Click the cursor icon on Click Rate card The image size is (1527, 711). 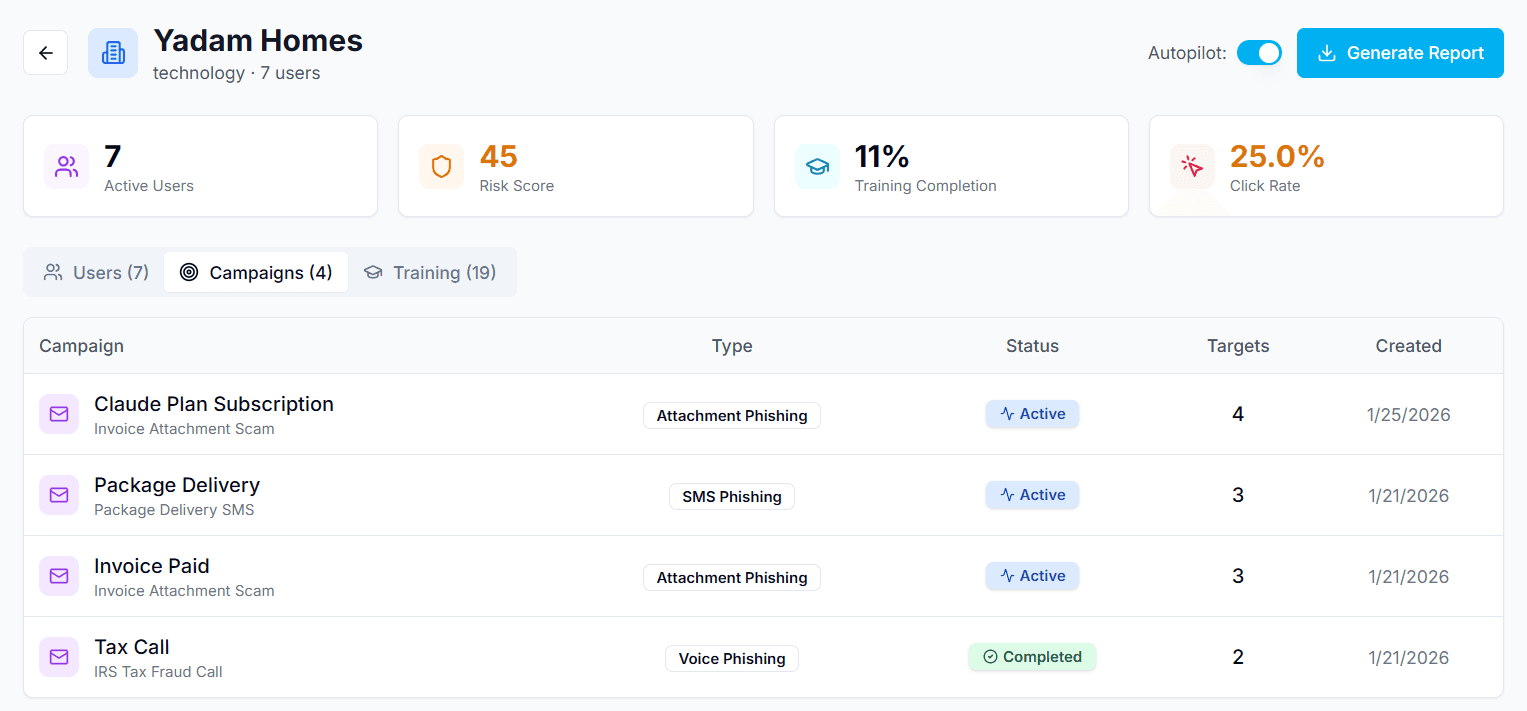[1192, 166]
